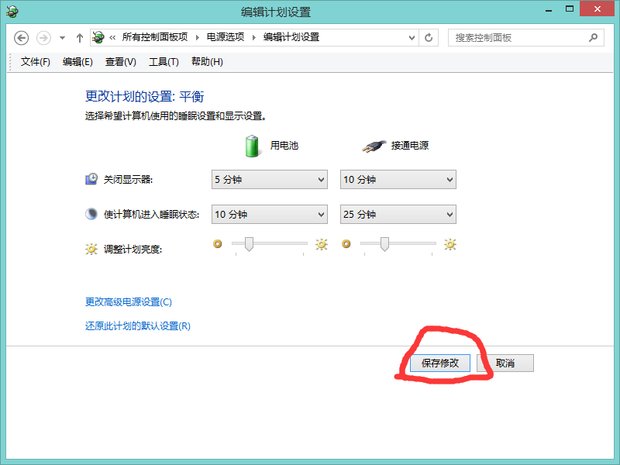Click the 取消 button
This screenshot has height=465, width=620.
point(505,363)
